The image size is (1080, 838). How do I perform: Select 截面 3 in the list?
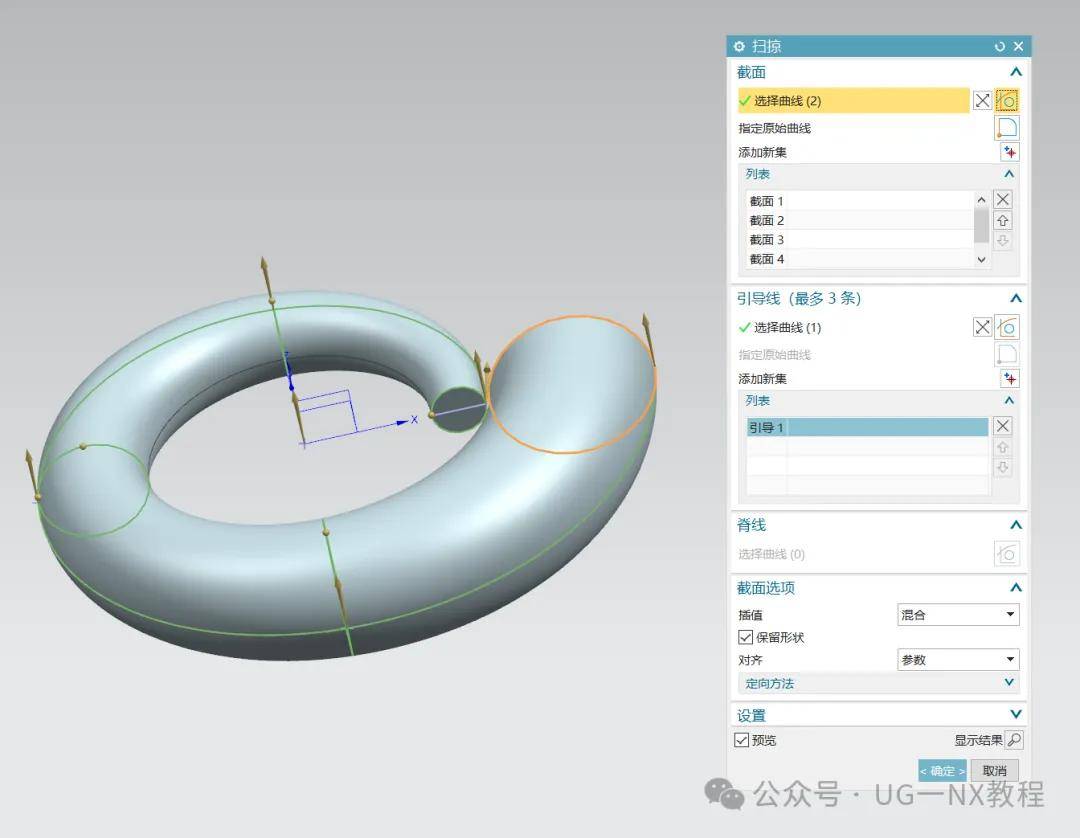tap(859, 240)
